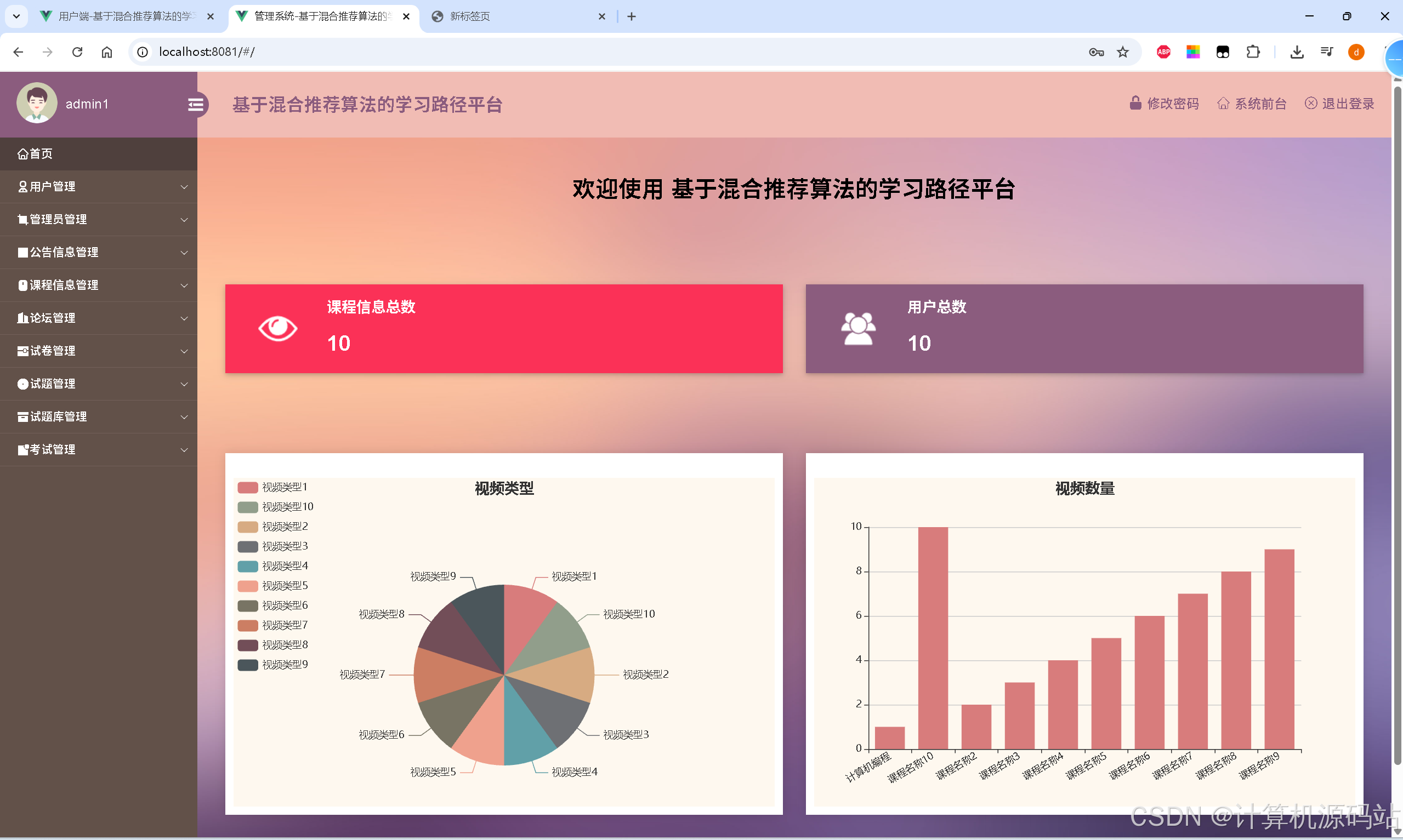Click the eye icon on 课程信息总数 card
This screenshot has width=1403, height=840.
(x=277, y=328)
